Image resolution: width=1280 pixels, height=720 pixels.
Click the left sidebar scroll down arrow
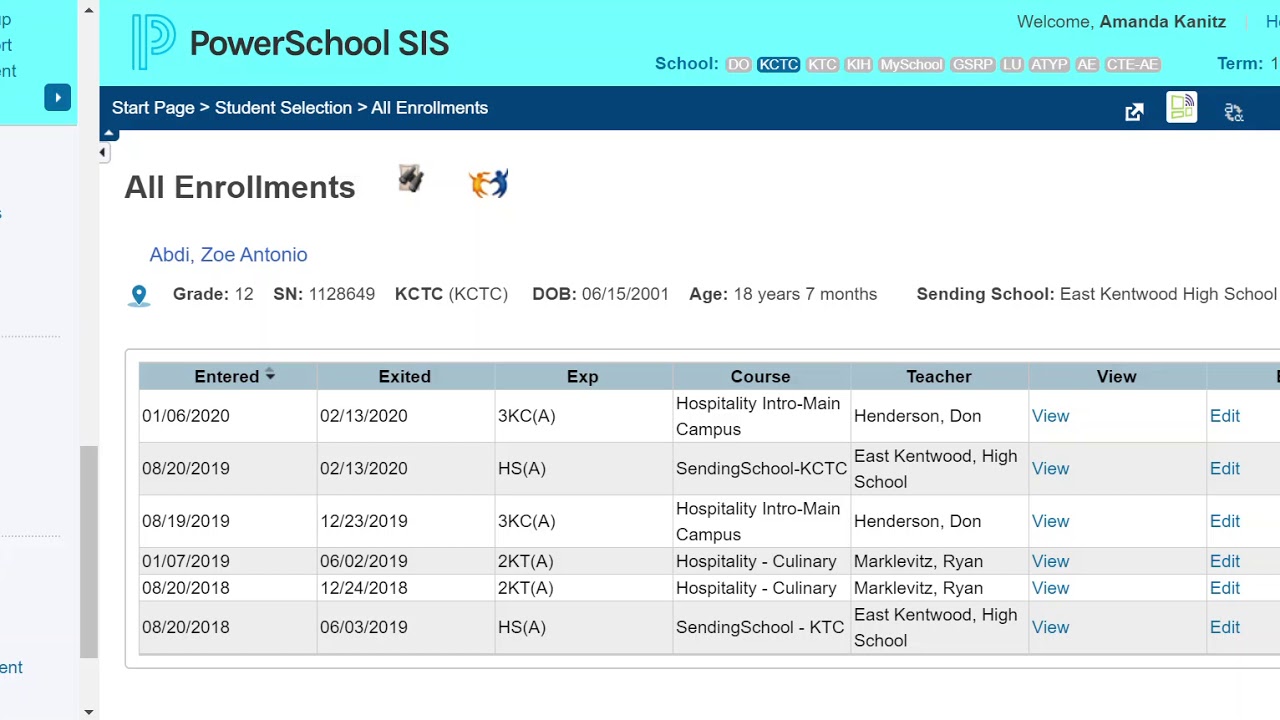tap(88, 711)
